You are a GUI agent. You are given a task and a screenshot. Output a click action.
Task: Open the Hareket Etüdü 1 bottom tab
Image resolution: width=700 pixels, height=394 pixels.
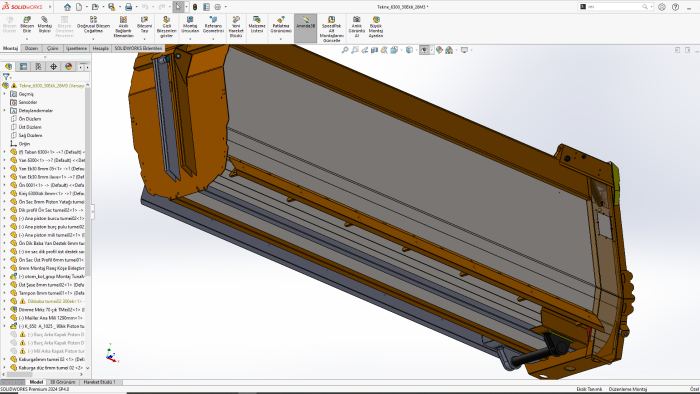click(x=100, y=382)
